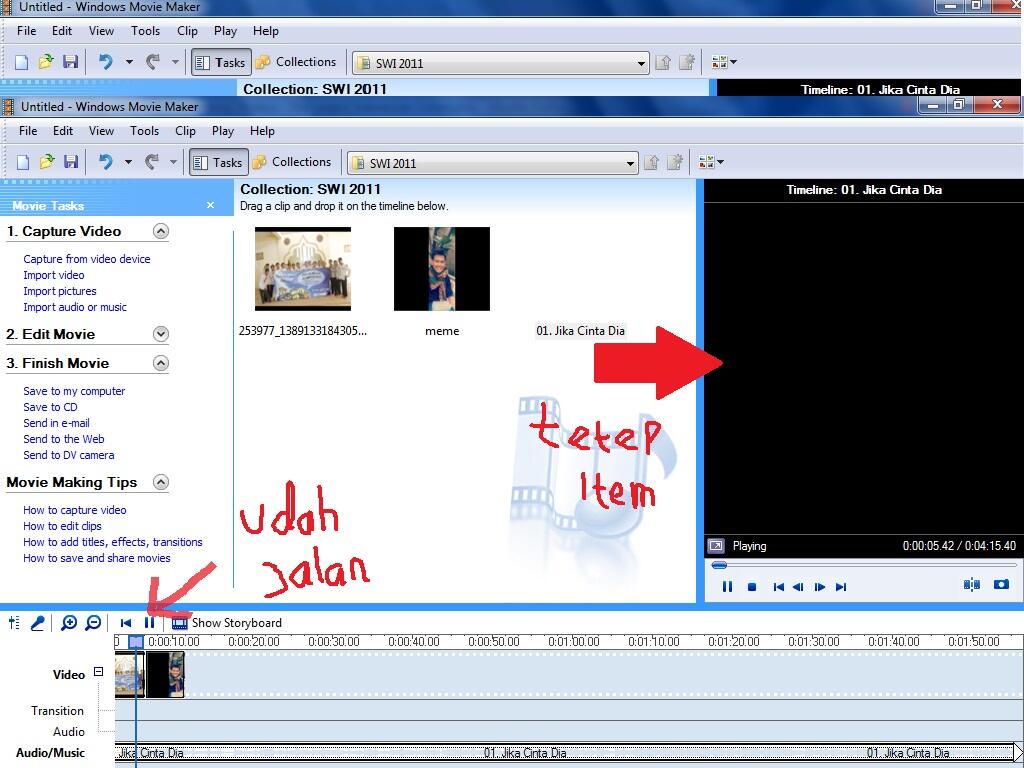Click Import pictures link

pyautogui.click(x=59, y=291)
